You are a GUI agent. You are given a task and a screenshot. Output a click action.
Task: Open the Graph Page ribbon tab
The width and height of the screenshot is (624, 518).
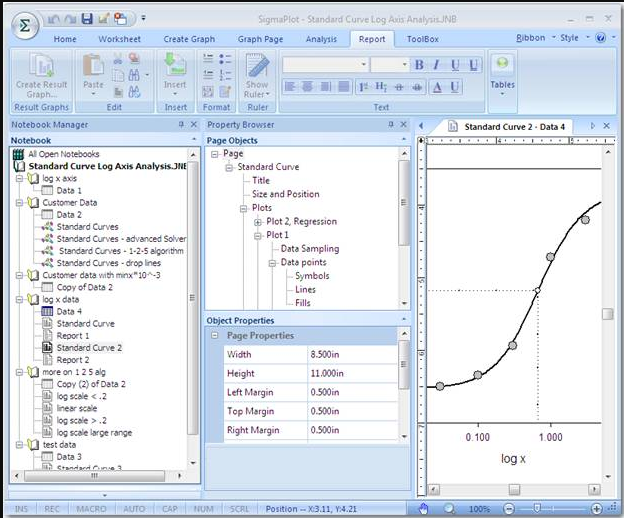pos(262,39)
